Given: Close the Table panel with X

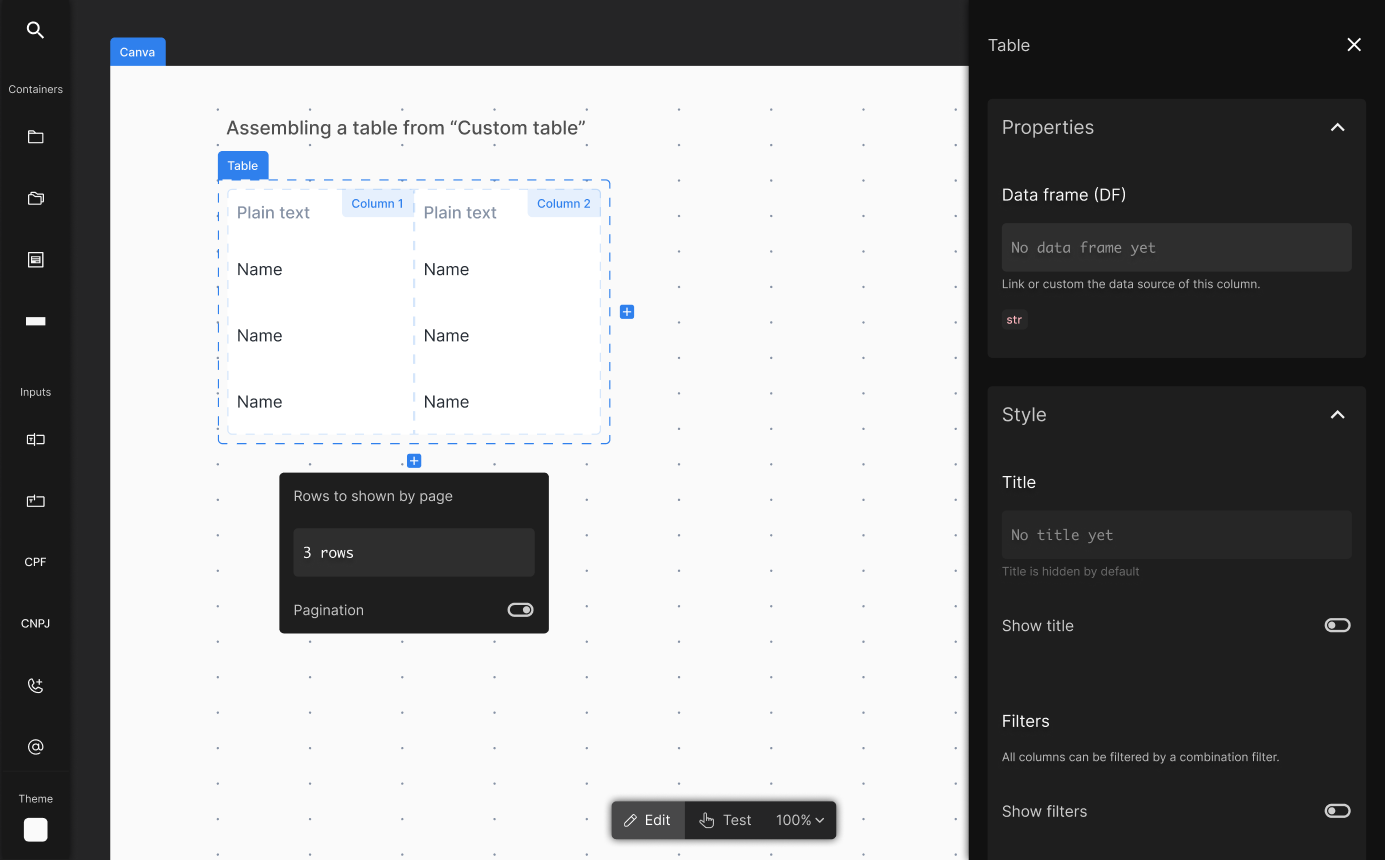Looking at the screenshot, I should pyautogui.click(x=1354, y=45).
